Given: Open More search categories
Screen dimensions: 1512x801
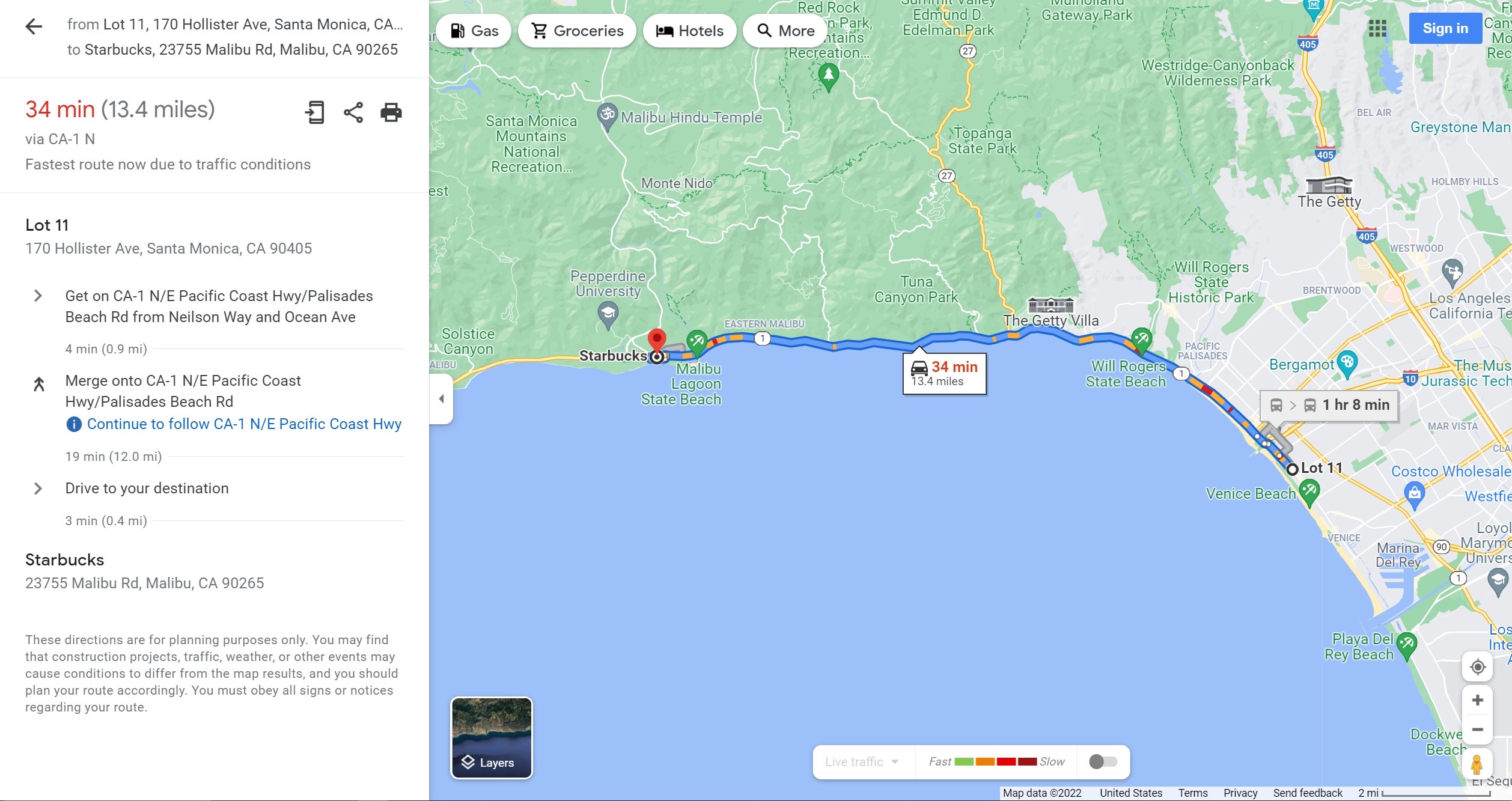Looking at the screenshot, I should (785, 31).
